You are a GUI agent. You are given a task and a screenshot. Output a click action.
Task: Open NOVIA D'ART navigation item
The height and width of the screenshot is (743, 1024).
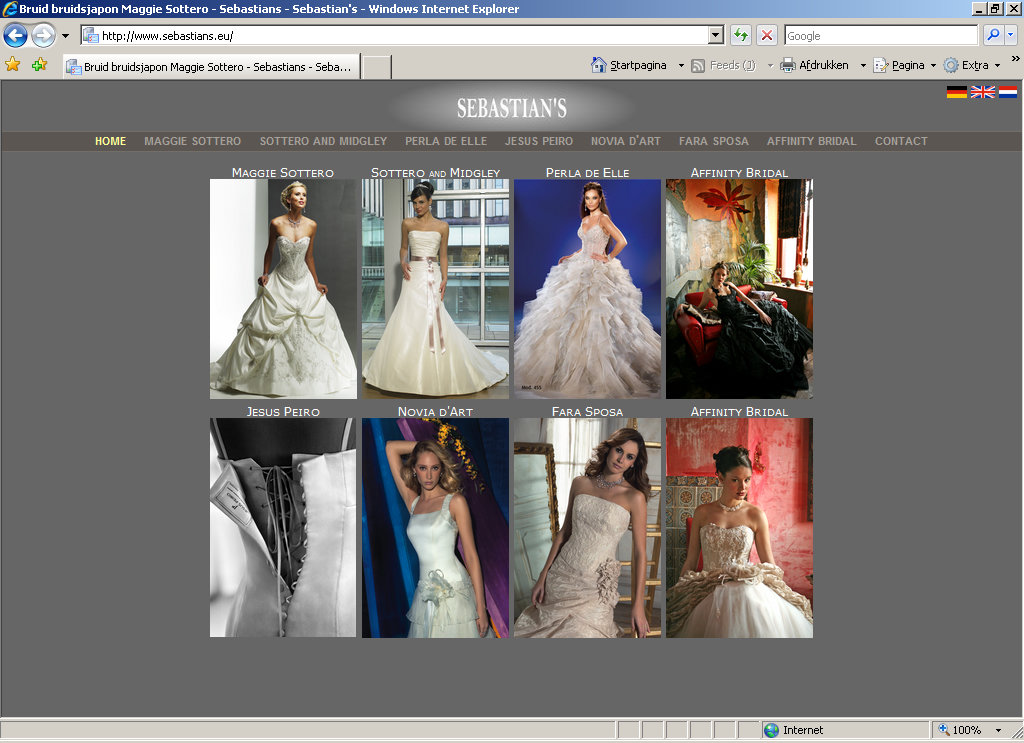coord(626,141)
